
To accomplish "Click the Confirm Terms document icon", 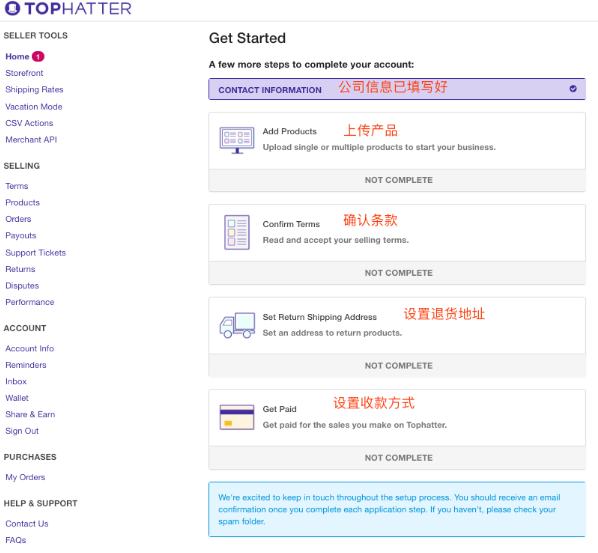I will click(x=237, y=232).
